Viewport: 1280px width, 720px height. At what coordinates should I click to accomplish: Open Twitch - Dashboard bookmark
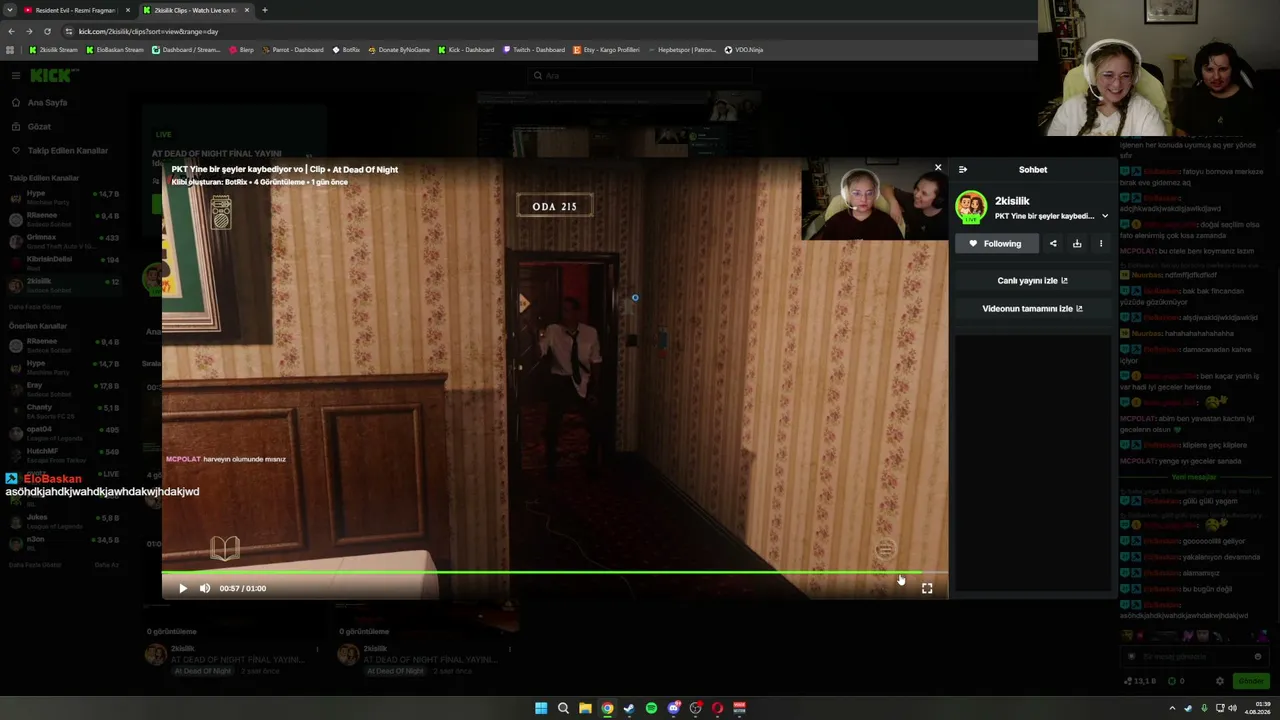[x=534, y=50]
